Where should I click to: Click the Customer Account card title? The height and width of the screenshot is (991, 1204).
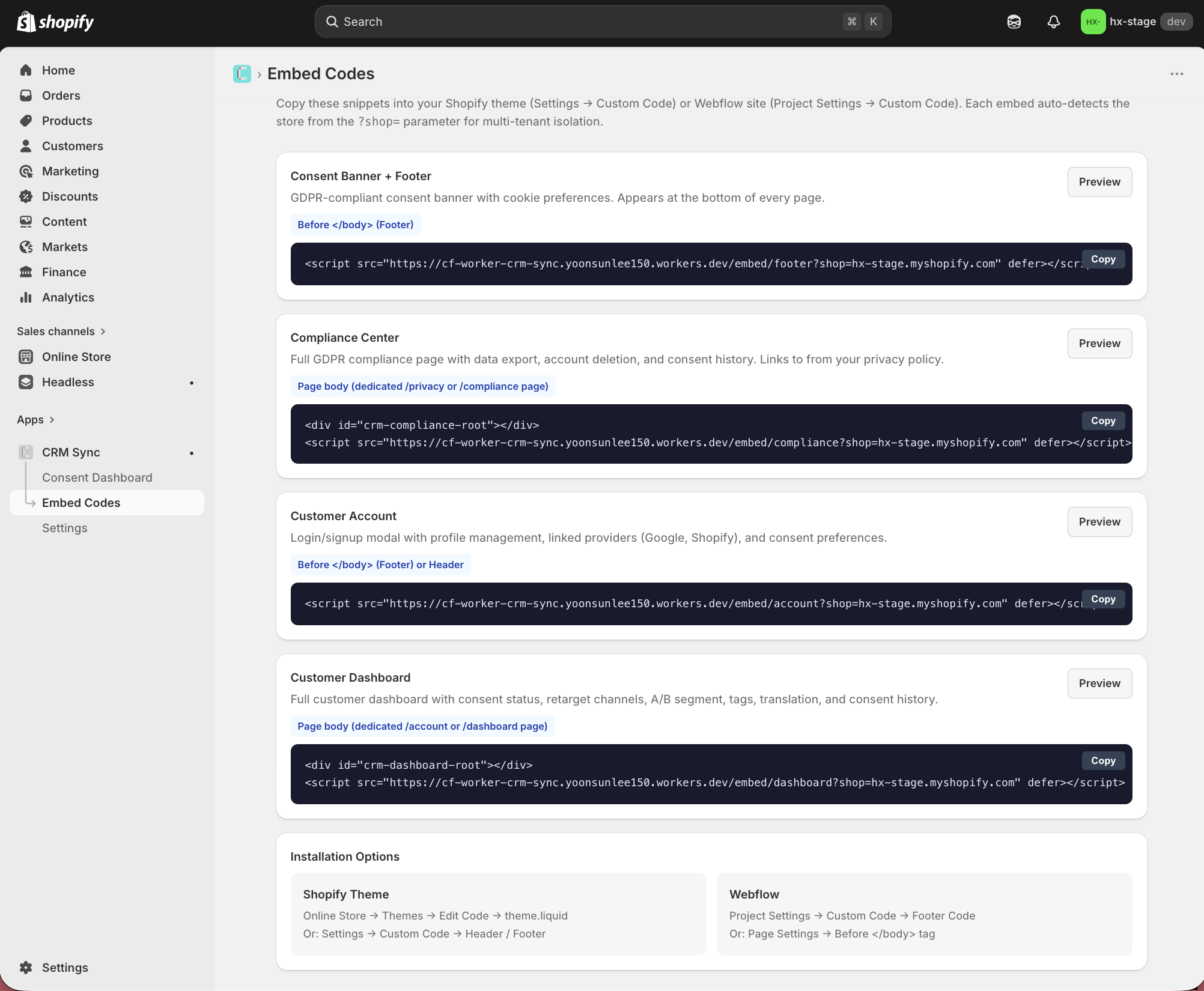(x=344, y=516)
